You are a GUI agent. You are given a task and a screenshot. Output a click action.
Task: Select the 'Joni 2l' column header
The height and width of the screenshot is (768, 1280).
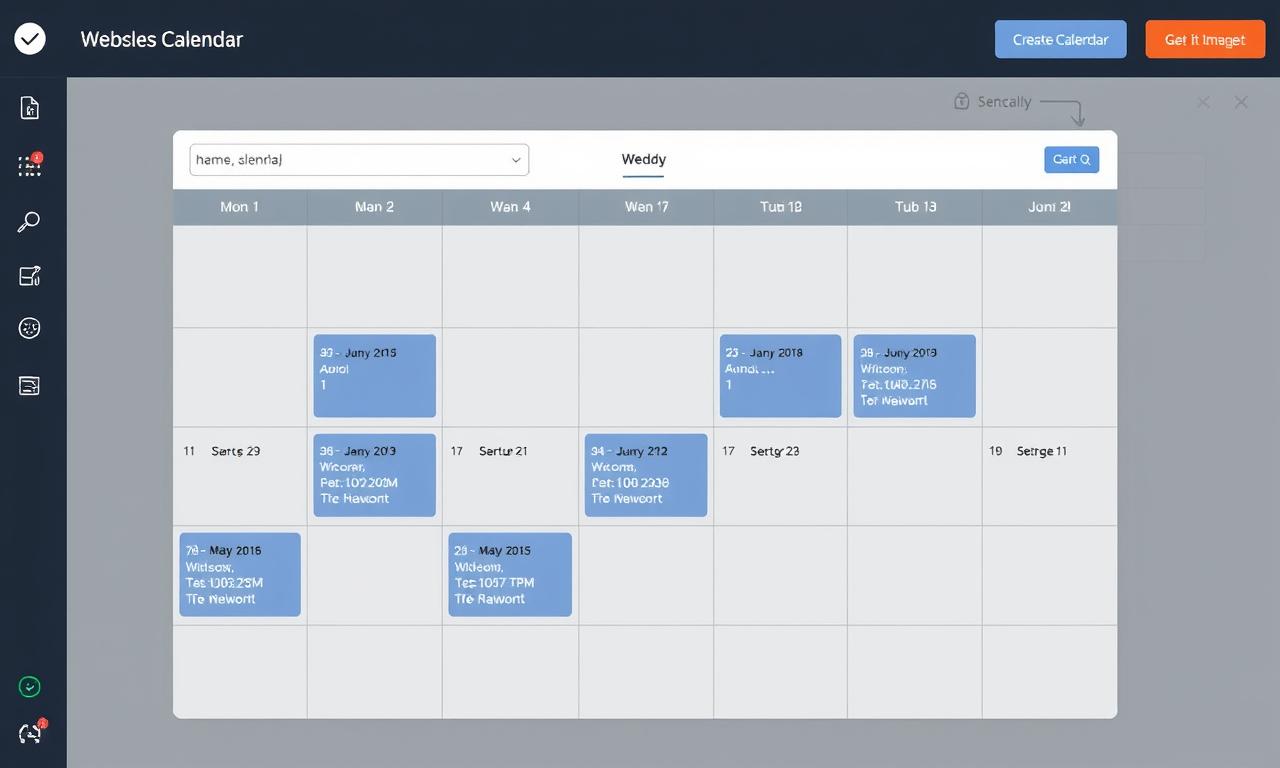1049,207
